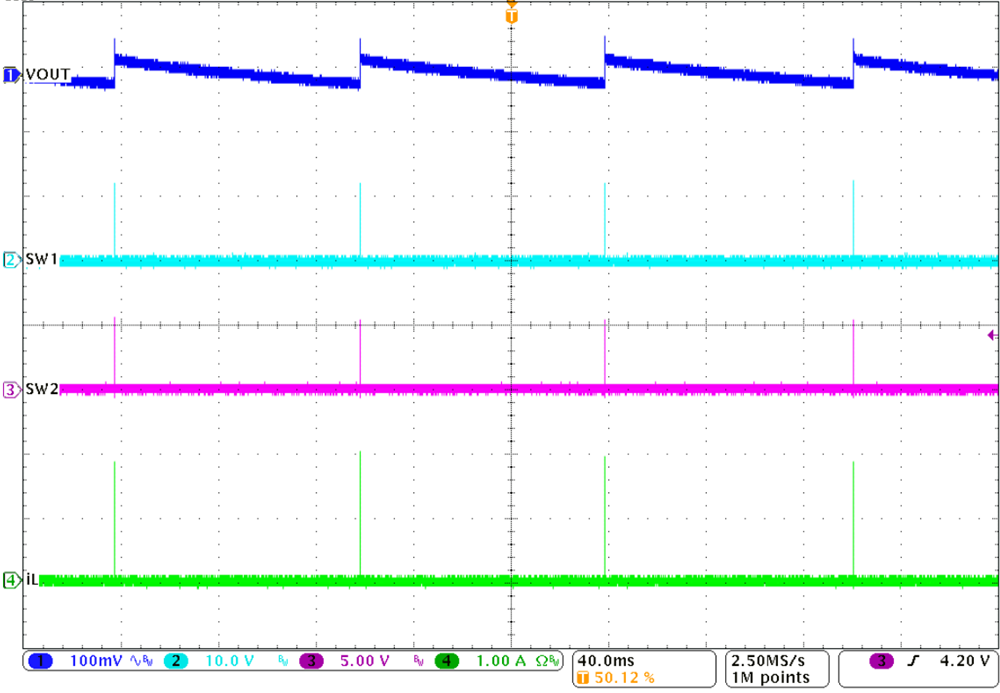Click the orange trigger position marker T

pyautogui.click(x=511, y=15)
